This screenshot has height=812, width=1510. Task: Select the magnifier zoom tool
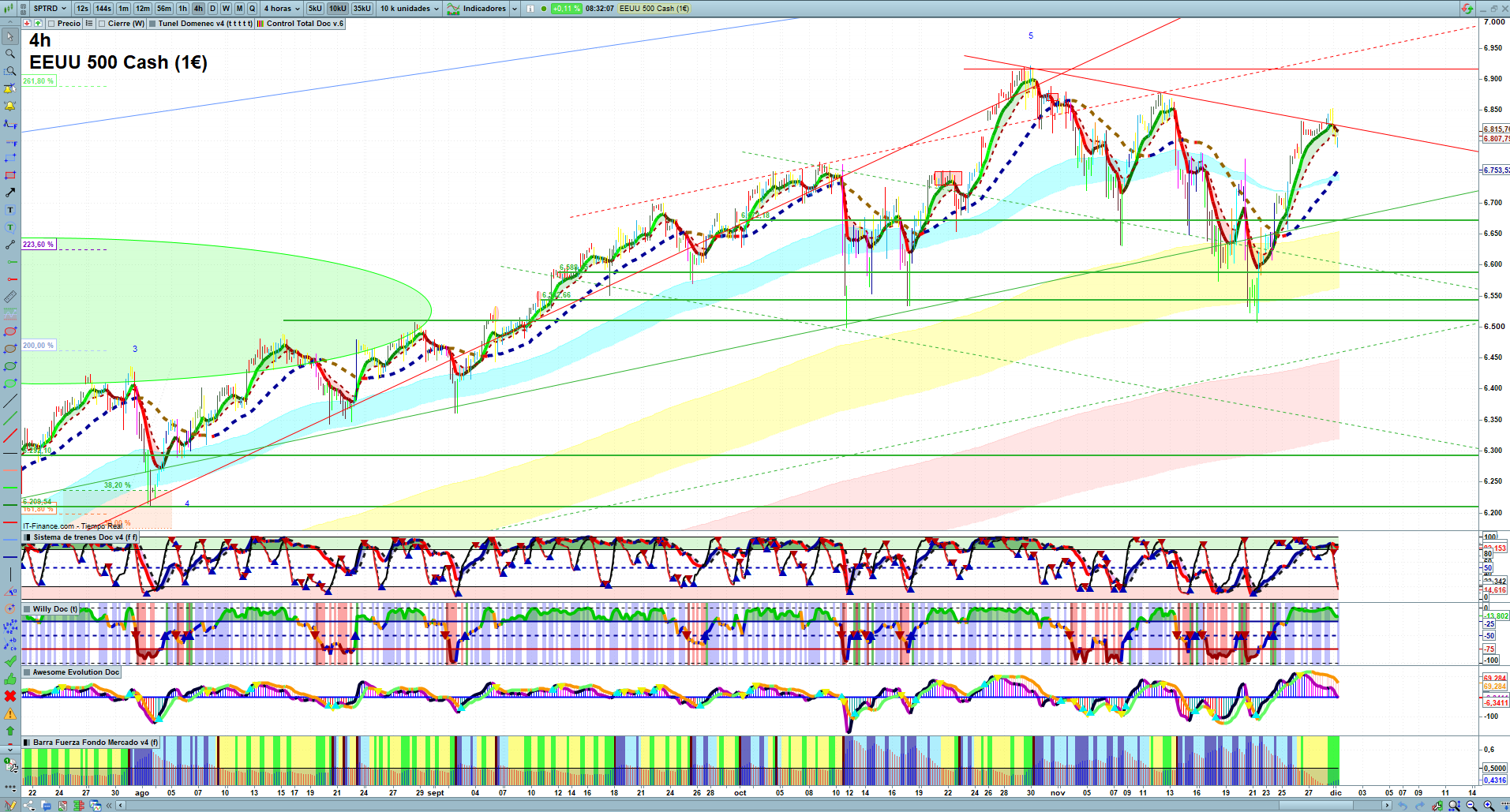click(x=10, y=54)
